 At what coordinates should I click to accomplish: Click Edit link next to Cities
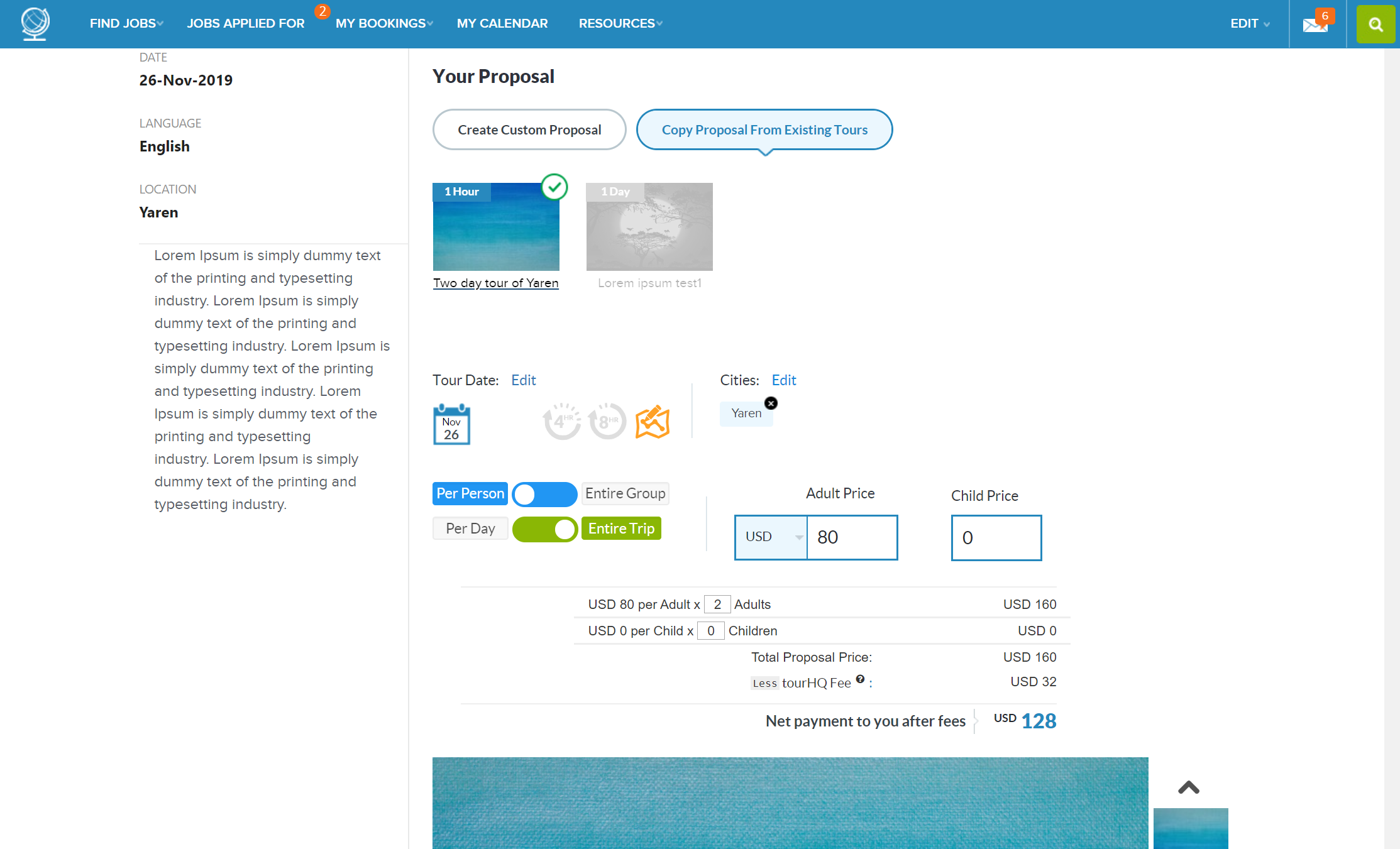783,380
